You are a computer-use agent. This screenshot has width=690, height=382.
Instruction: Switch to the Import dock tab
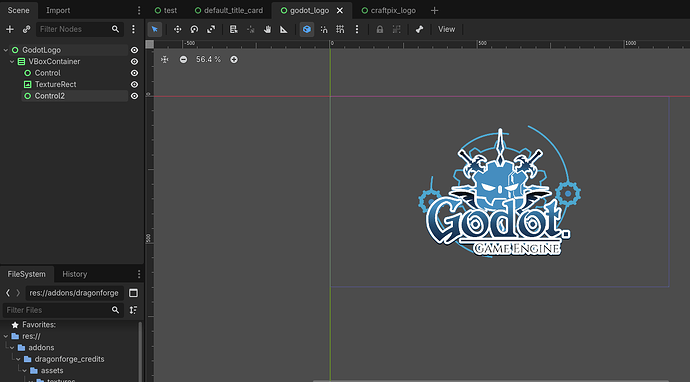click(x=58, y=10)
